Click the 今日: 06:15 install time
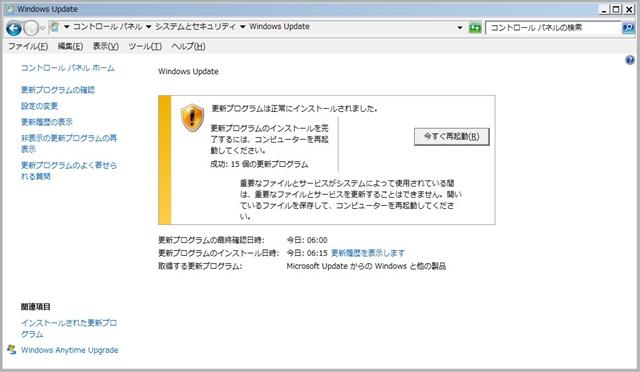Screen dimensions: 640x372 [x=307, y=253]
